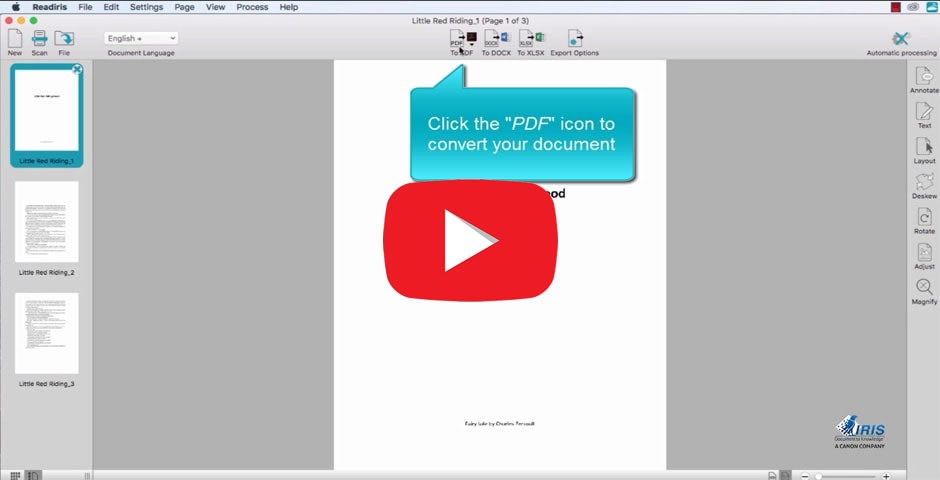Viewport: 940px width, 480px height.
Task: Click the New document icon
Action: point(15,39)
